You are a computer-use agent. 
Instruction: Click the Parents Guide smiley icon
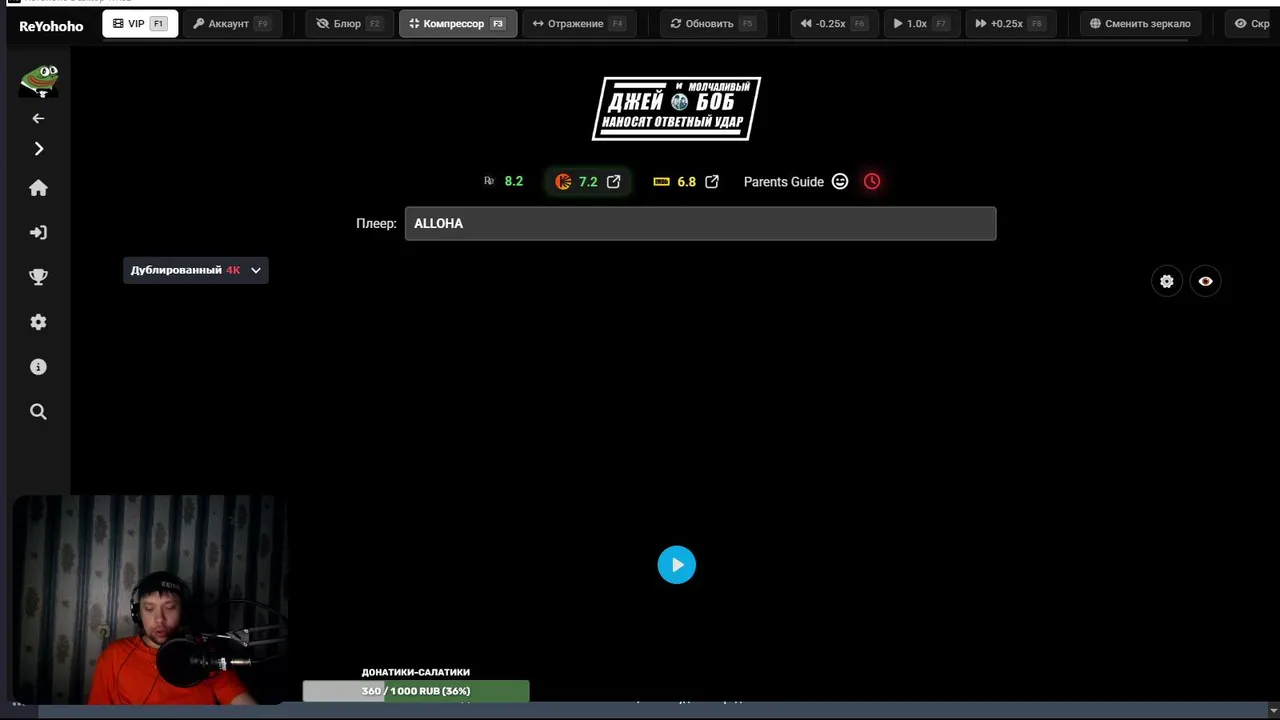pyautogui.click(x=840, y=181)
